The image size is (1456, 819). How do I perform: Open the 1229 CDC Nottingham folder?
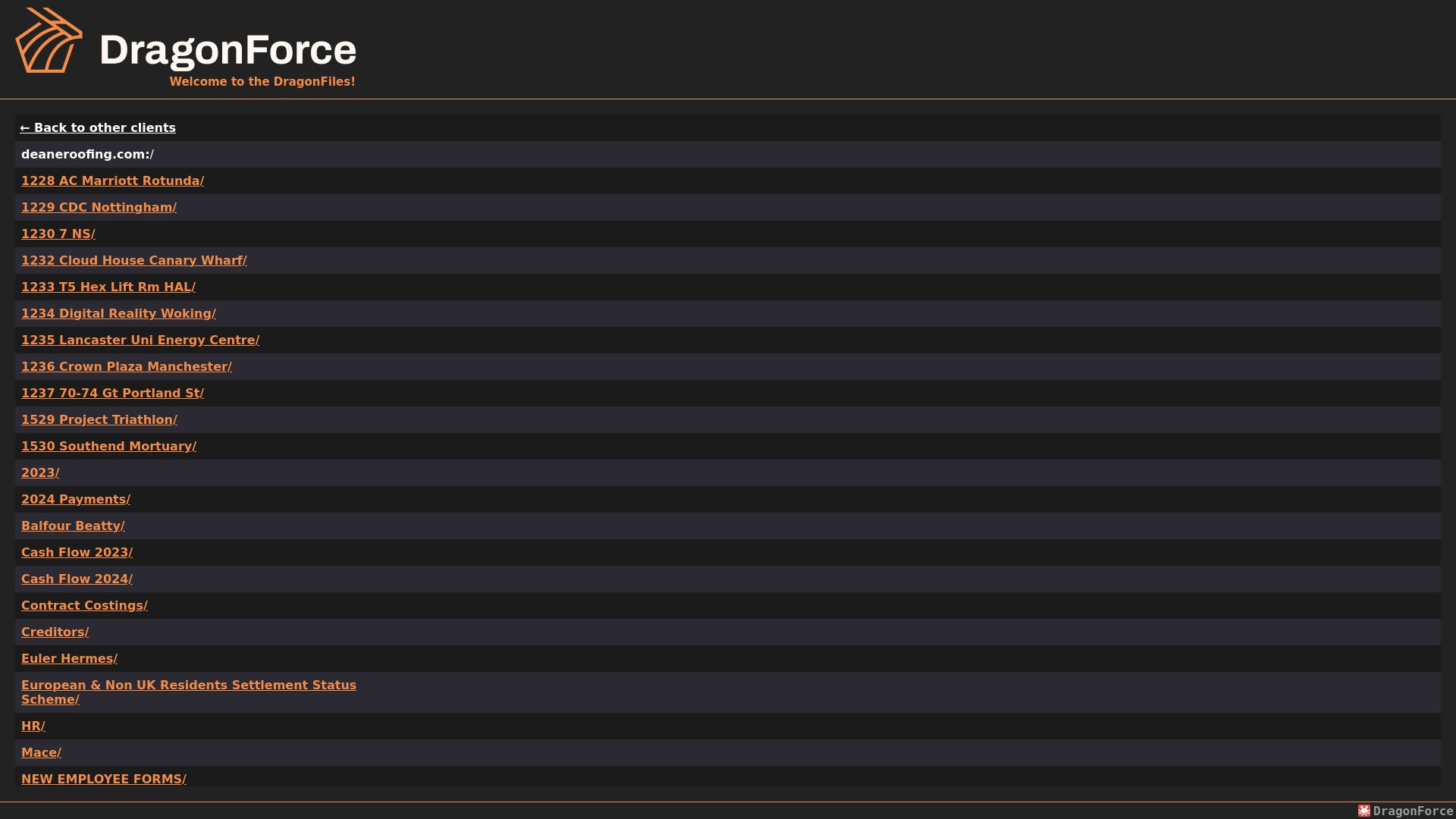point(99,207)
